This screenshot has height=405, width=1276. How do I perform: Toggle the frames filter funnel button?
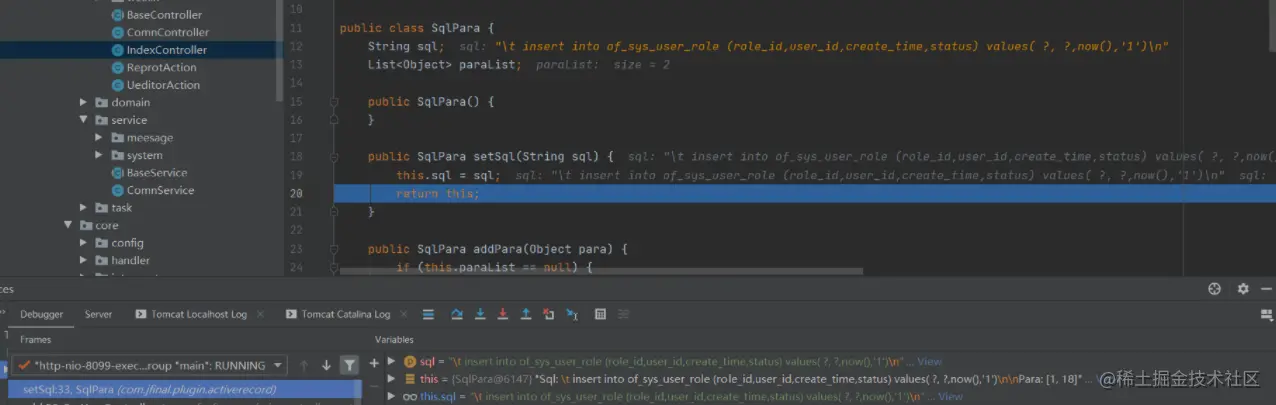[x=349, y=366]
